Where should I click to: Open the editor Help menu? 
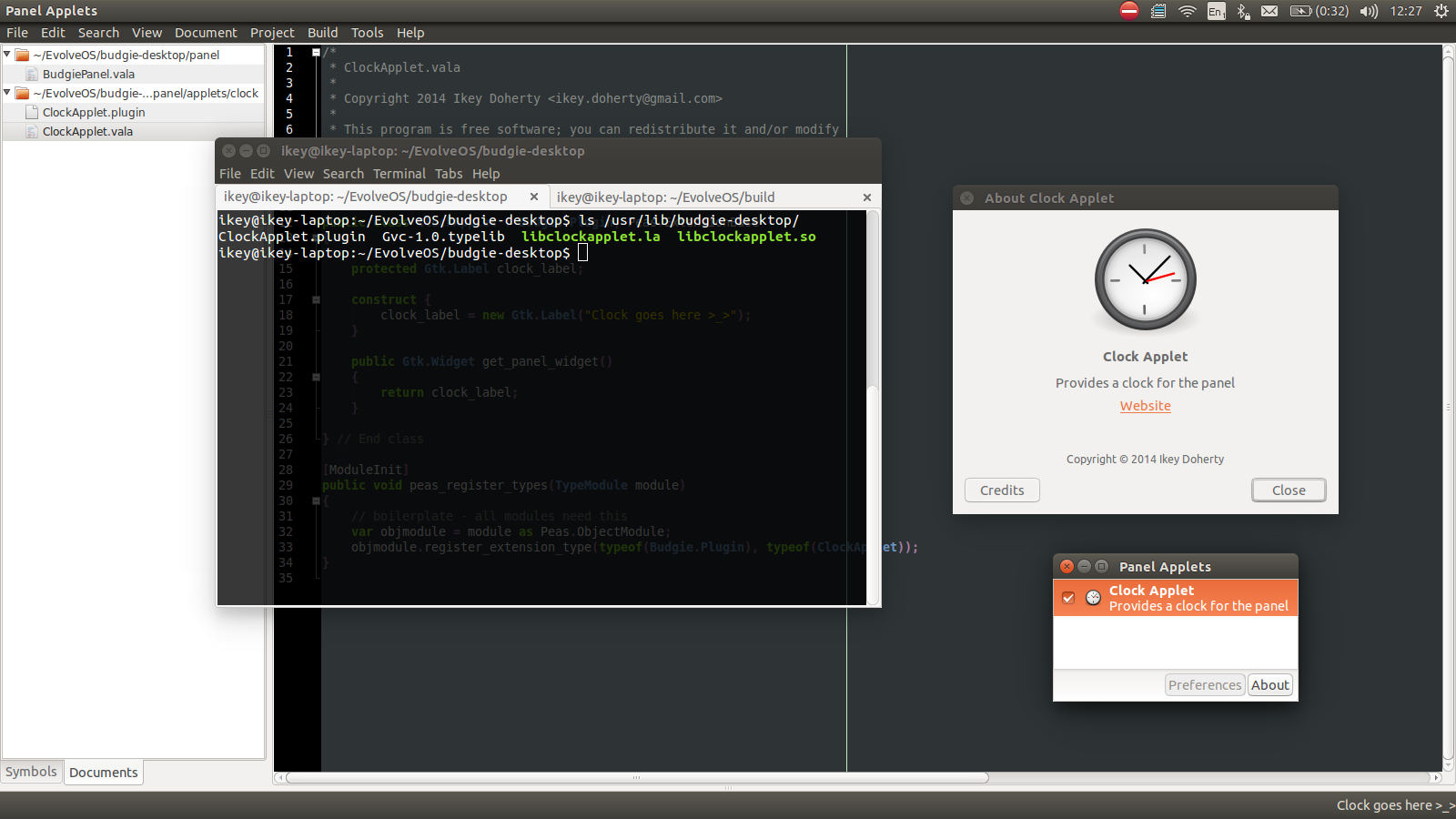(x=410, y=33)
